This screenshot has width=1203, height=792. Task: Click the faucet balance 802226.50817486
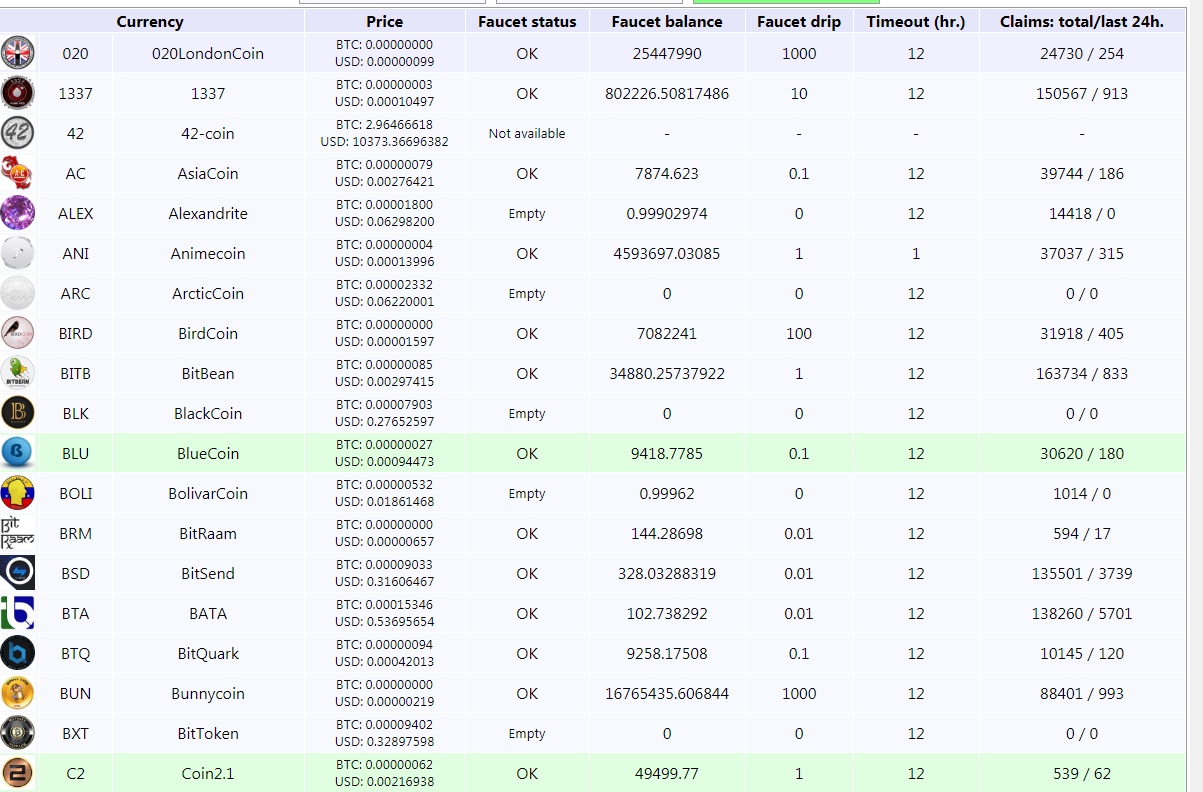pyautogui.click(x=667, y=93)
